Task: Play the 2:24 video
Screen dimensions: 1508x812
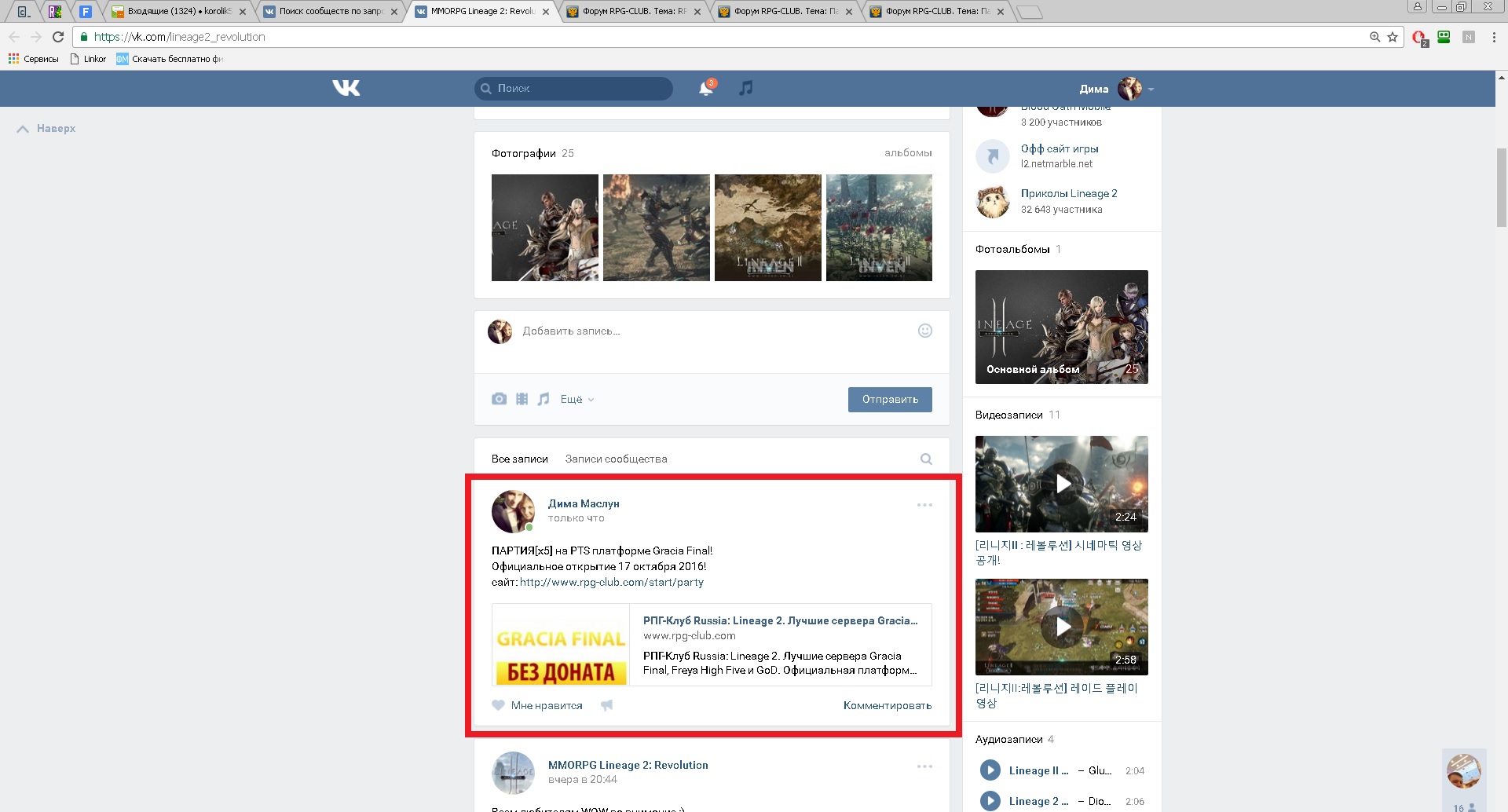Action: 1062,485
